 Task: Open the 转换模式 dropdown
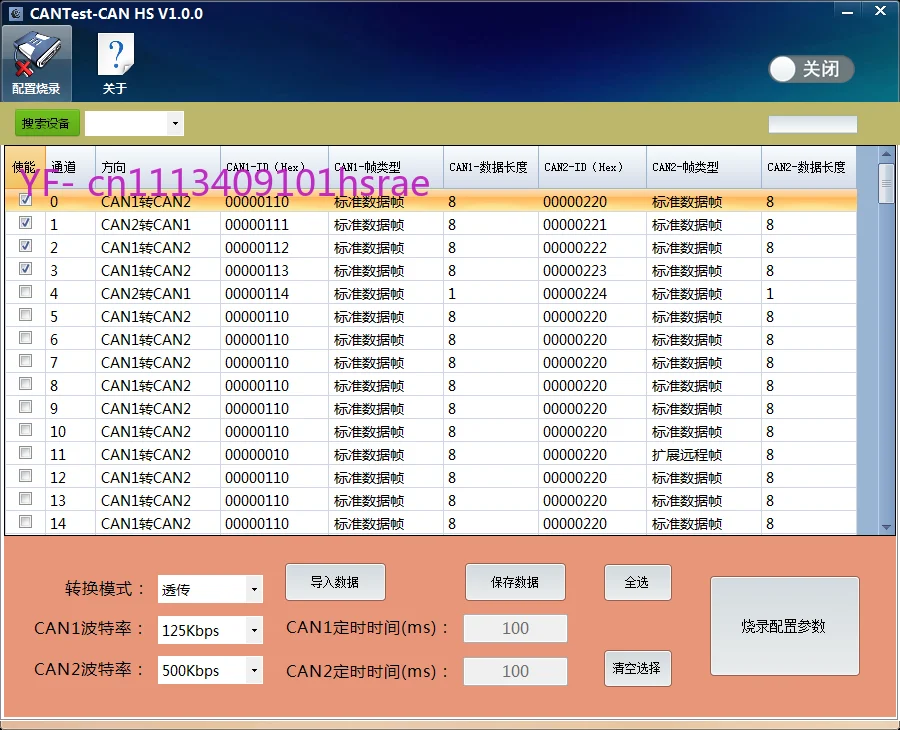[254, 589]
